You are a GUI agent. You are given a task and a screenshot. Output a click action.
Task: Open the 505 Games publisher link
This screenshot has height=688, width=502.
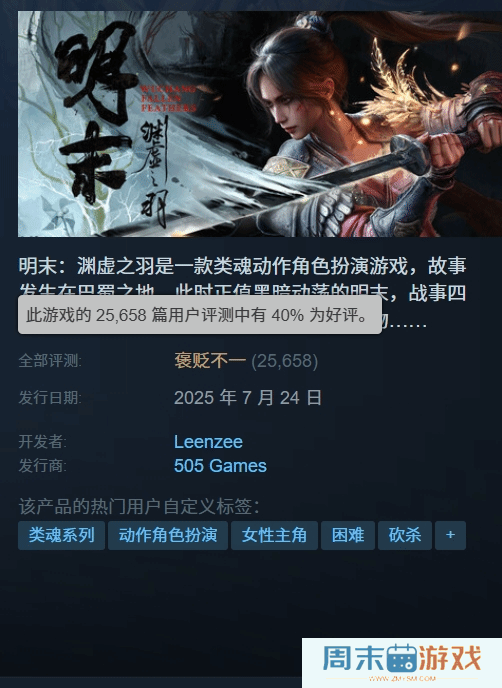[220, 466]
